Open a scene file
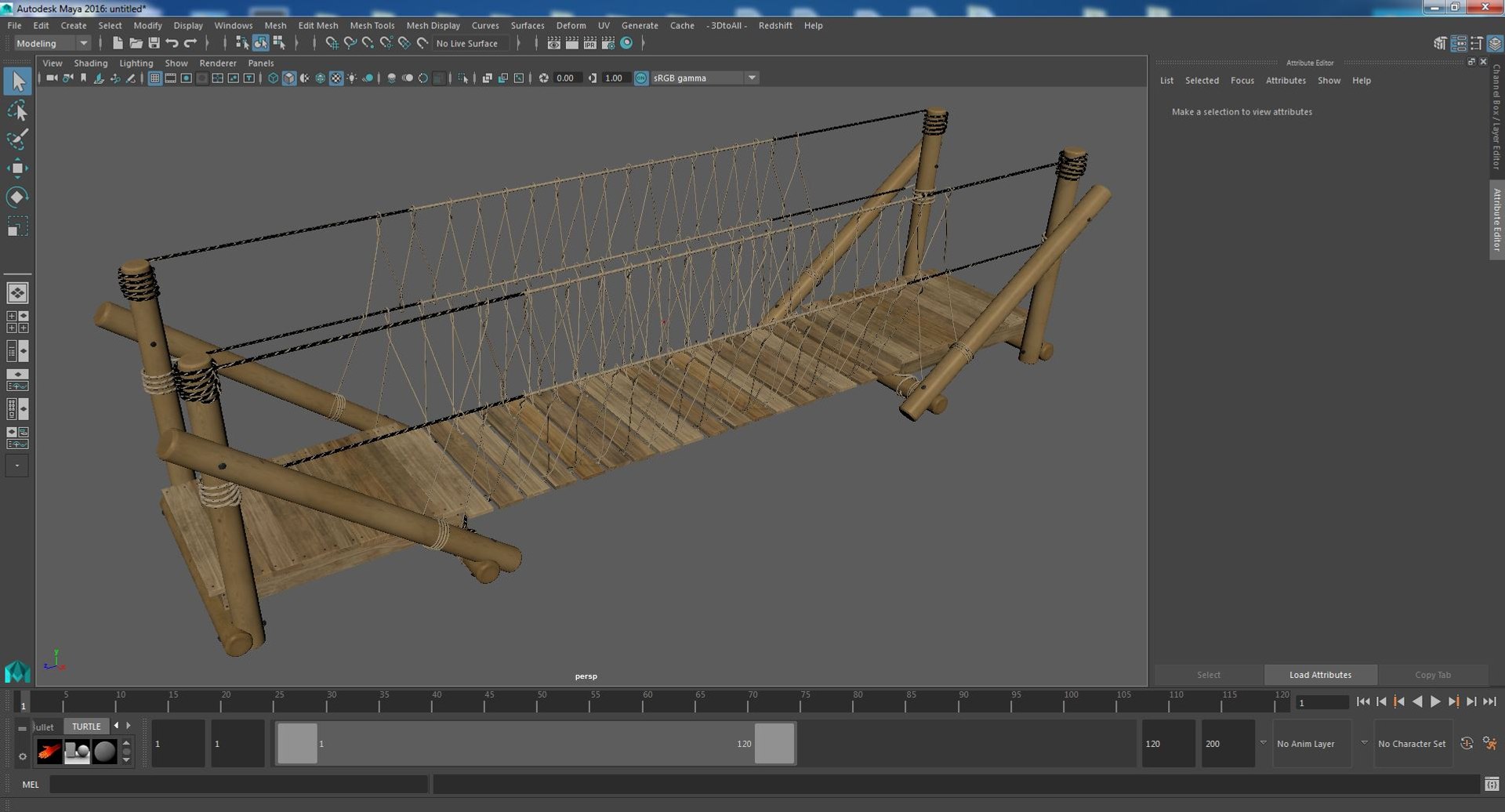The height and width of the screenshot is (812, 1505). point(136,43)
